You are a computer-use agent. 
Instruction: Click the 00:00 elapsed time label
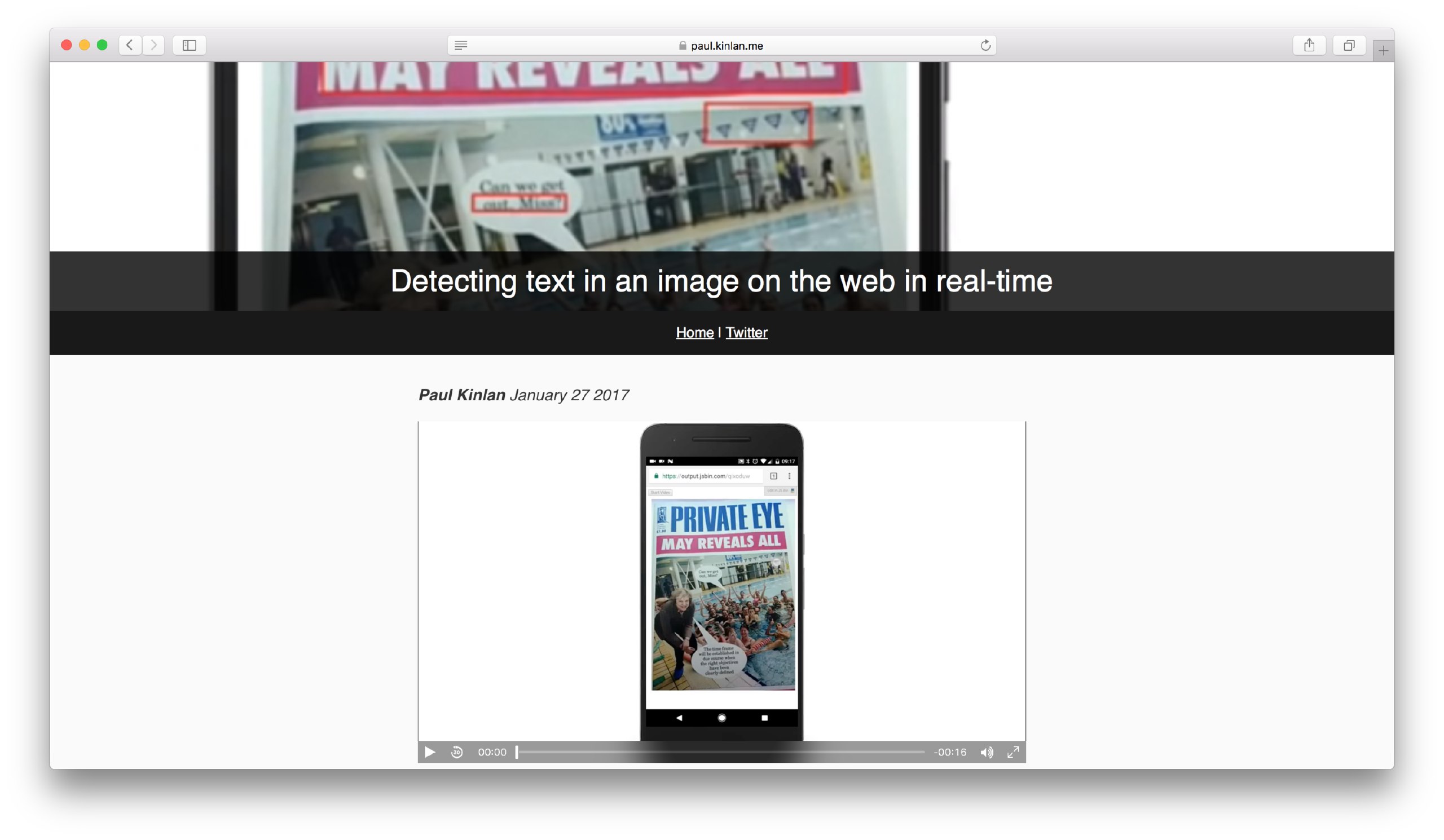click(492, 753)
